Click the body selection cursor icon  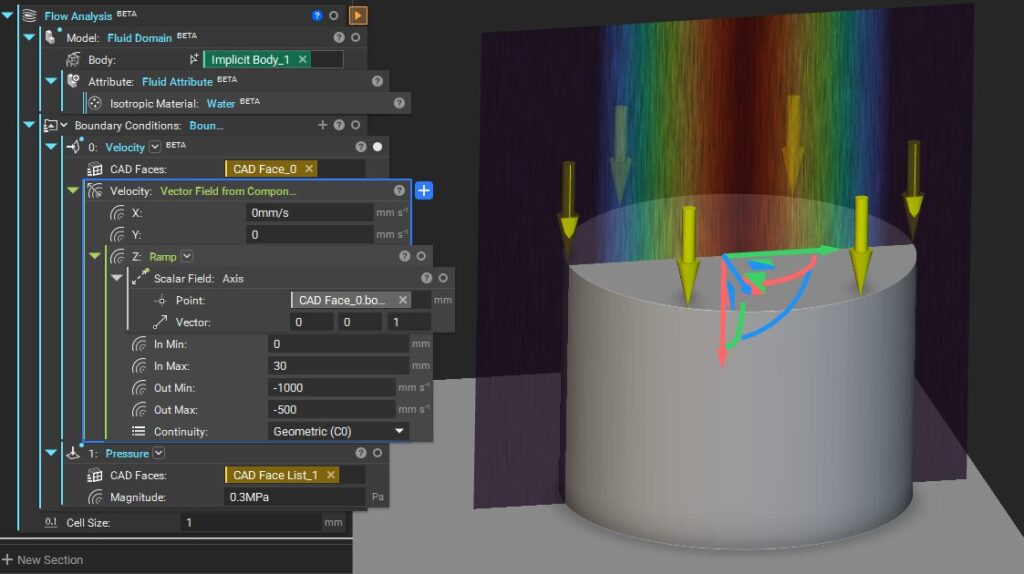[193, 60]
